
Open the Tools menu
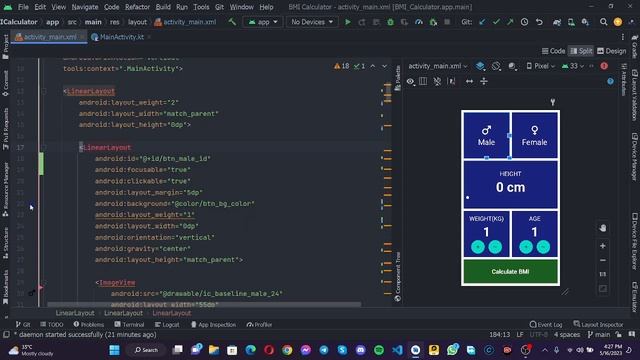201,7
